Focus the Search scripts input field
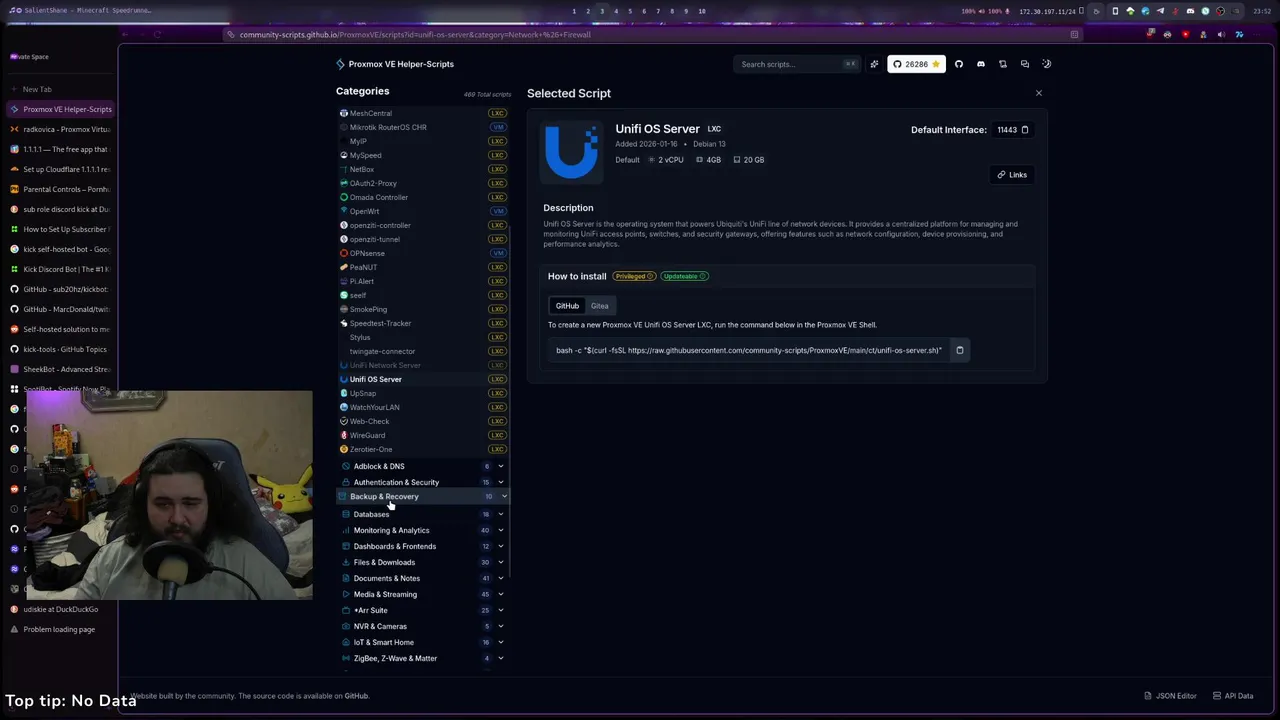Viewport: 1280px width, 720px height. coord(798,64)
